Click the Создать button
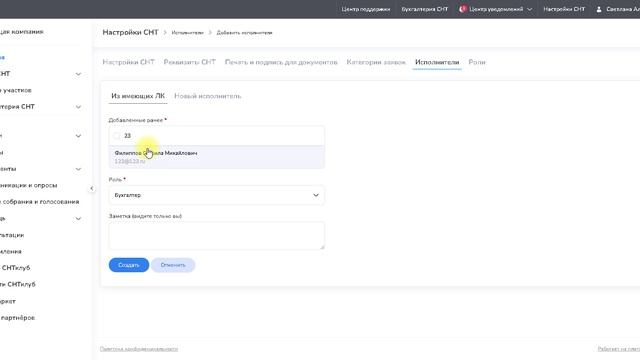Image resolution: width=640 pixels, height=360 pixels. coord(129,265)
